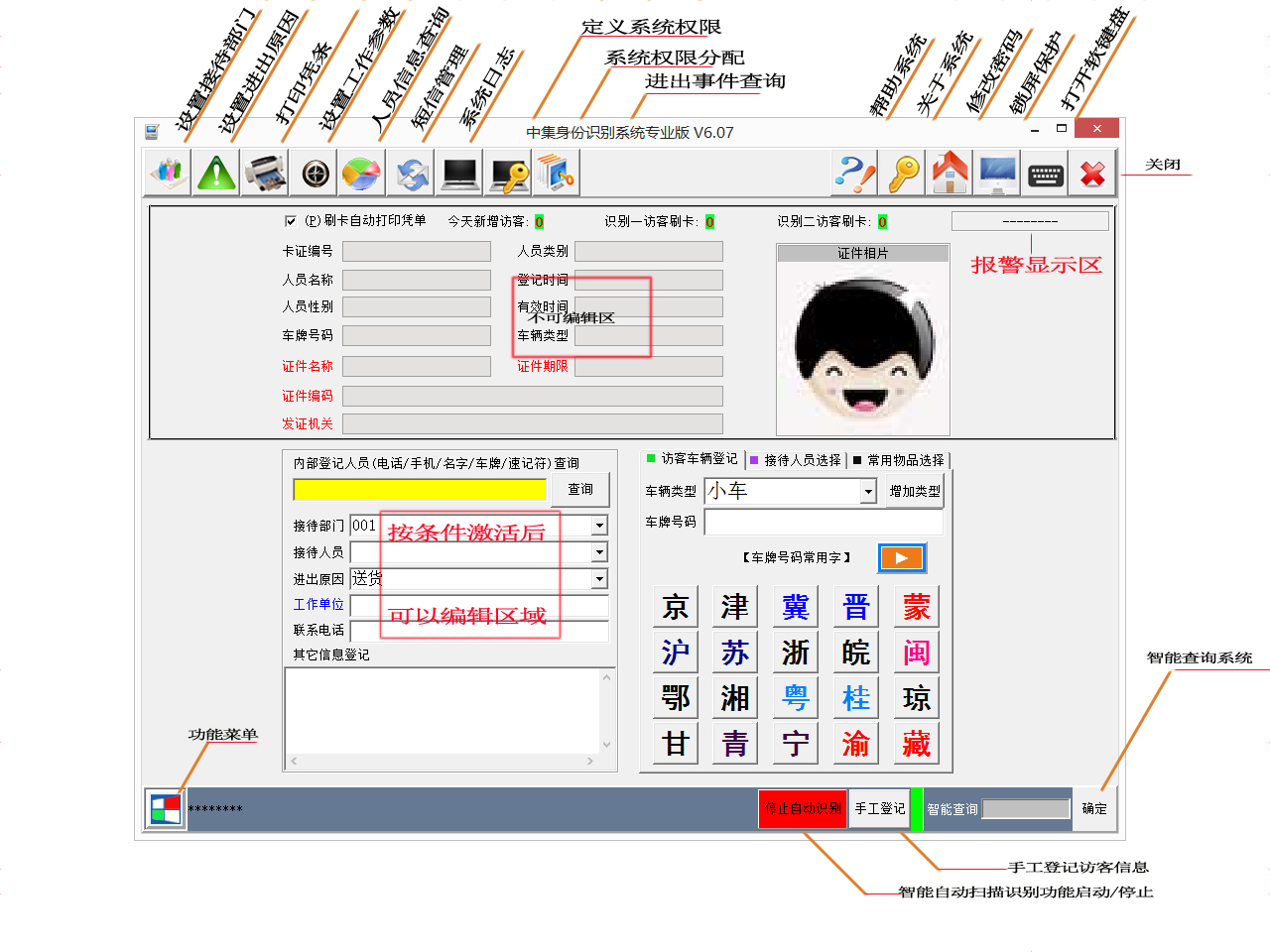Switch to 访客车辆登记 tab
Image resolution: width=1270 pixels, height=952 pixels.
click(693, 459)
